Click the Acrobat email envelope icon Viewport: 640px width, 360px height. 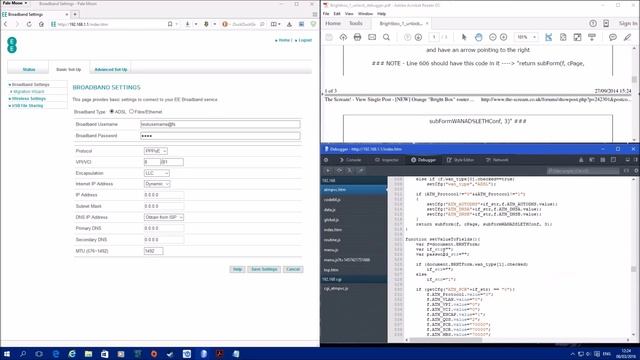point(372,37)
